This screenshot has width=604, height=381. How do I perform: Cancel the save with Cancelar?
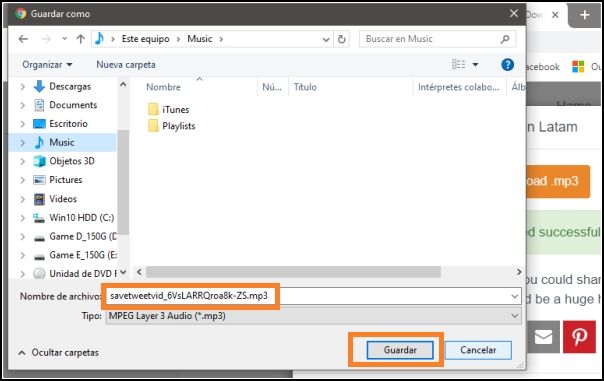478,350
